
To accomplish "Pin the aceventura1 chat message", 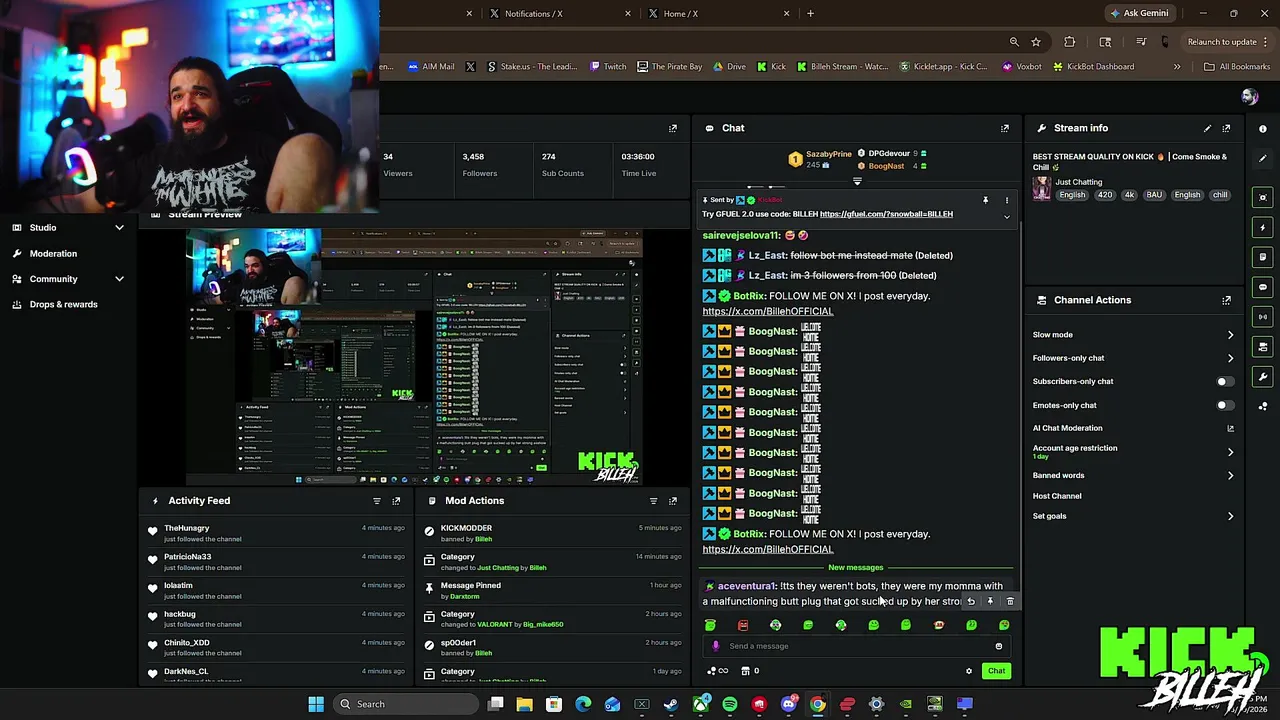I will click(990, 601).
